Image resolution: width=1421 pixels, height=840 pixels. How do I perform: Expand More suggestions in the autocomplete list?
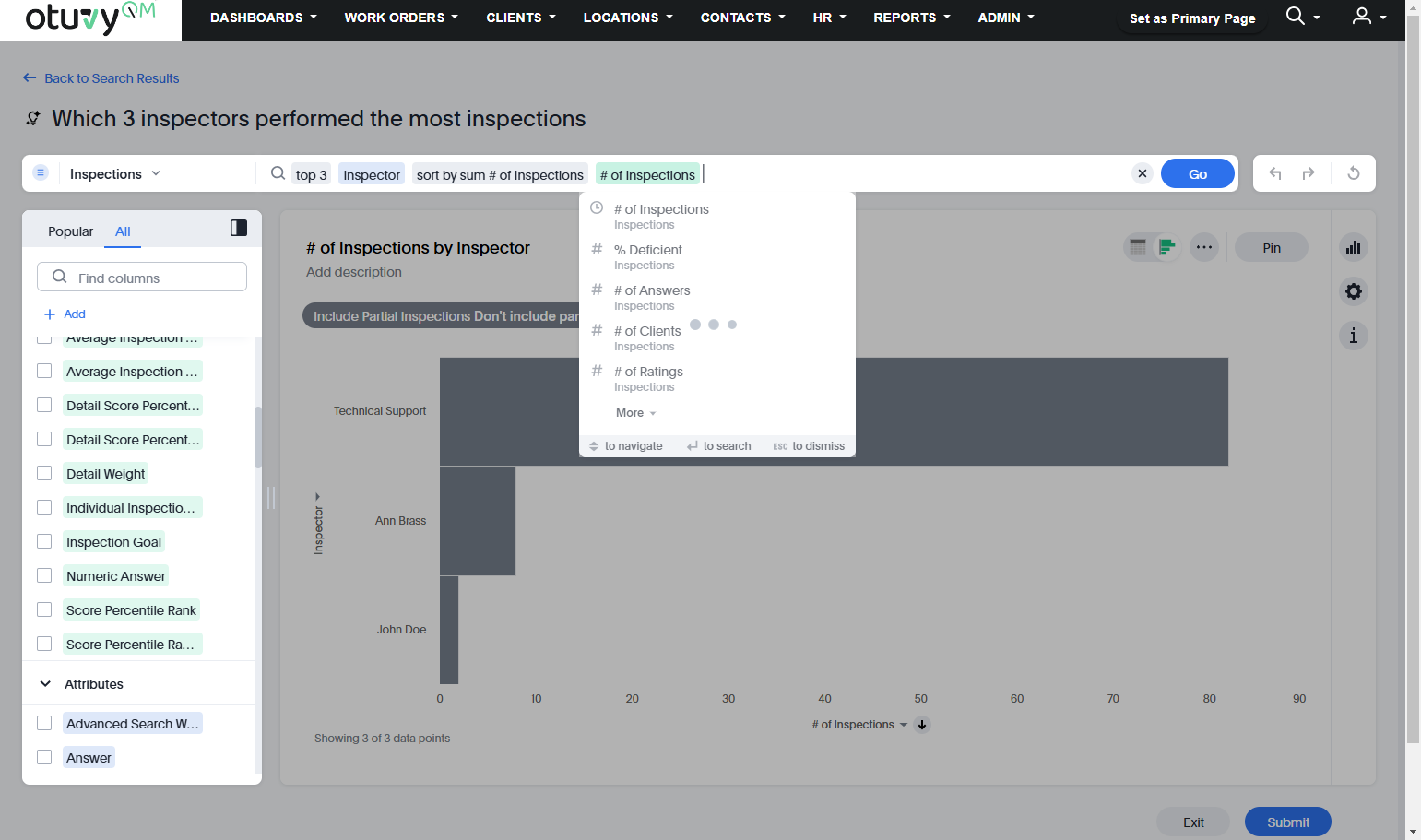click(x=636, y=413)
